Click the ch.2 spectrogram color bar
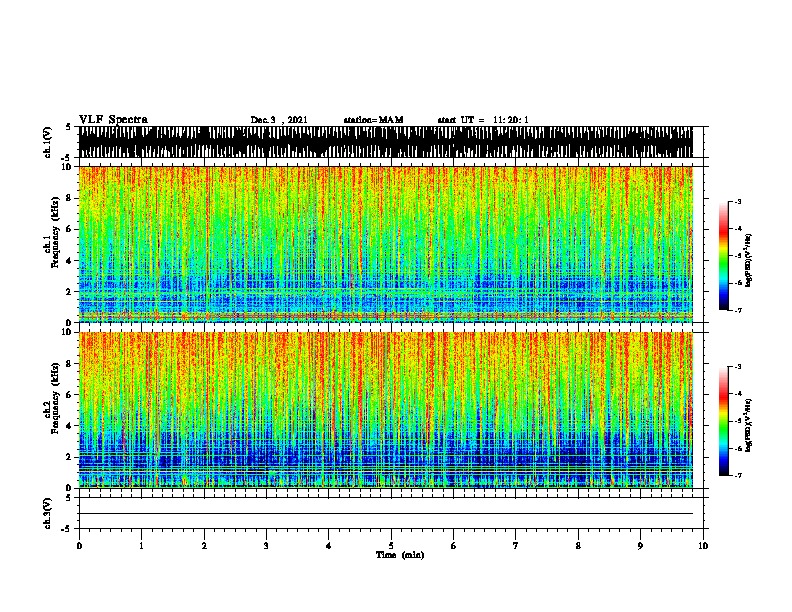 click(x=723, y=421)
